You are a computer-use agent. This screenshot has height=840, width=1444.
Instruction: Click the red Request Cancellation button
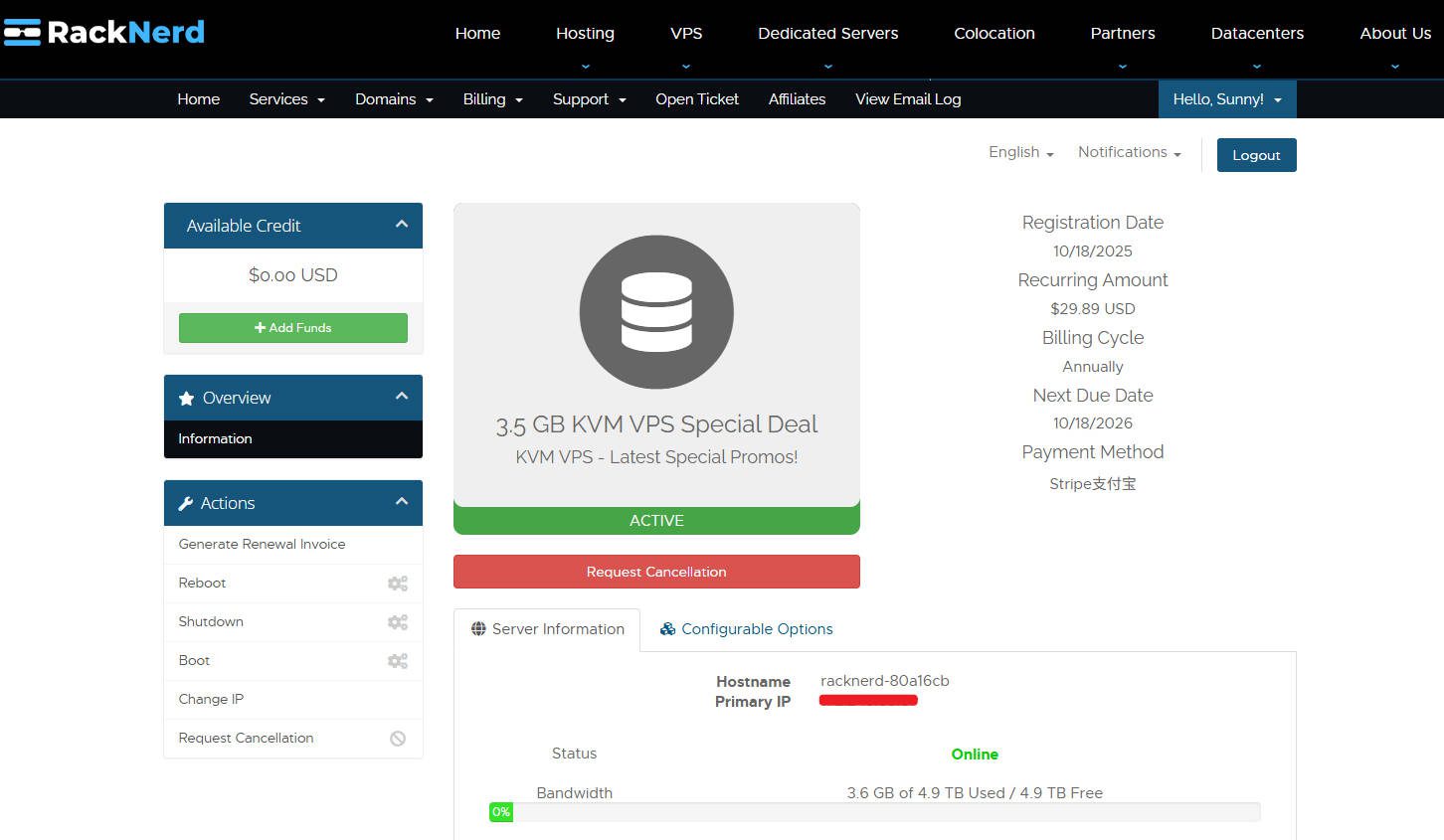pyautogui.click(x=656, y=572)
